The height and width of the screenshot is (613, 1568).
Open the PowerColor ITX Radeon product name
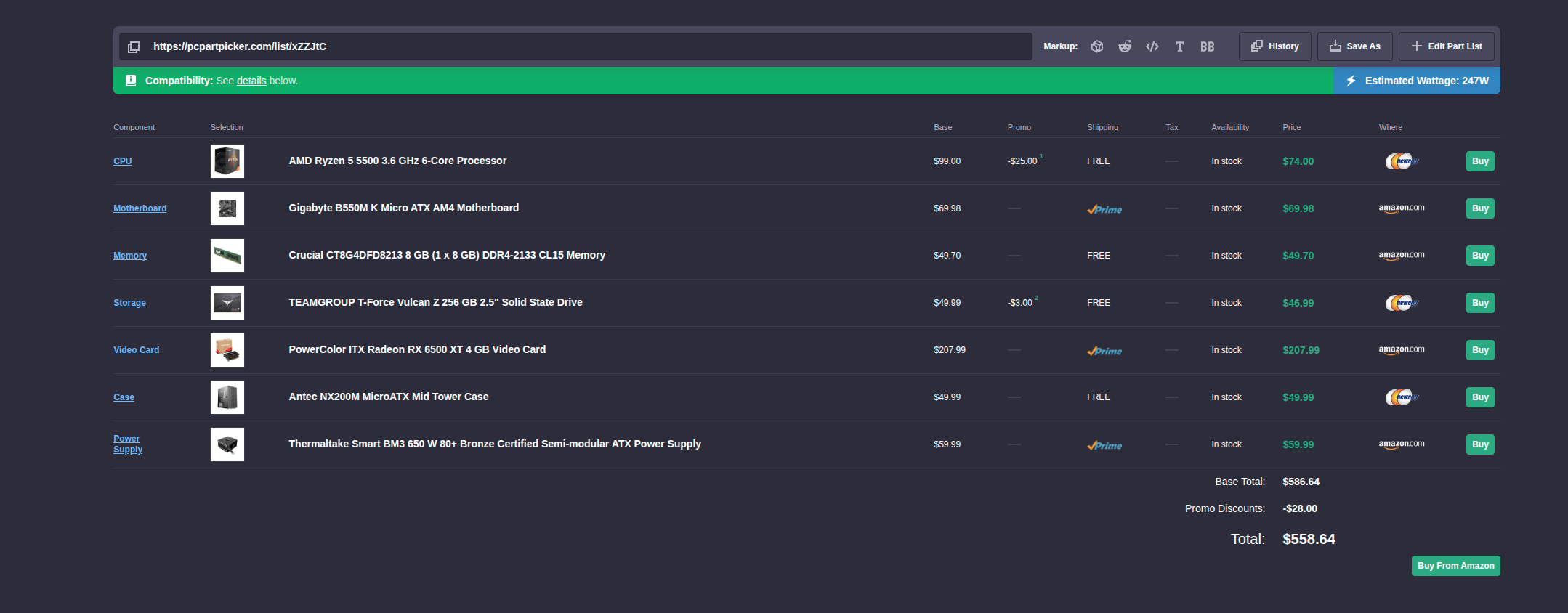point(417,349)
